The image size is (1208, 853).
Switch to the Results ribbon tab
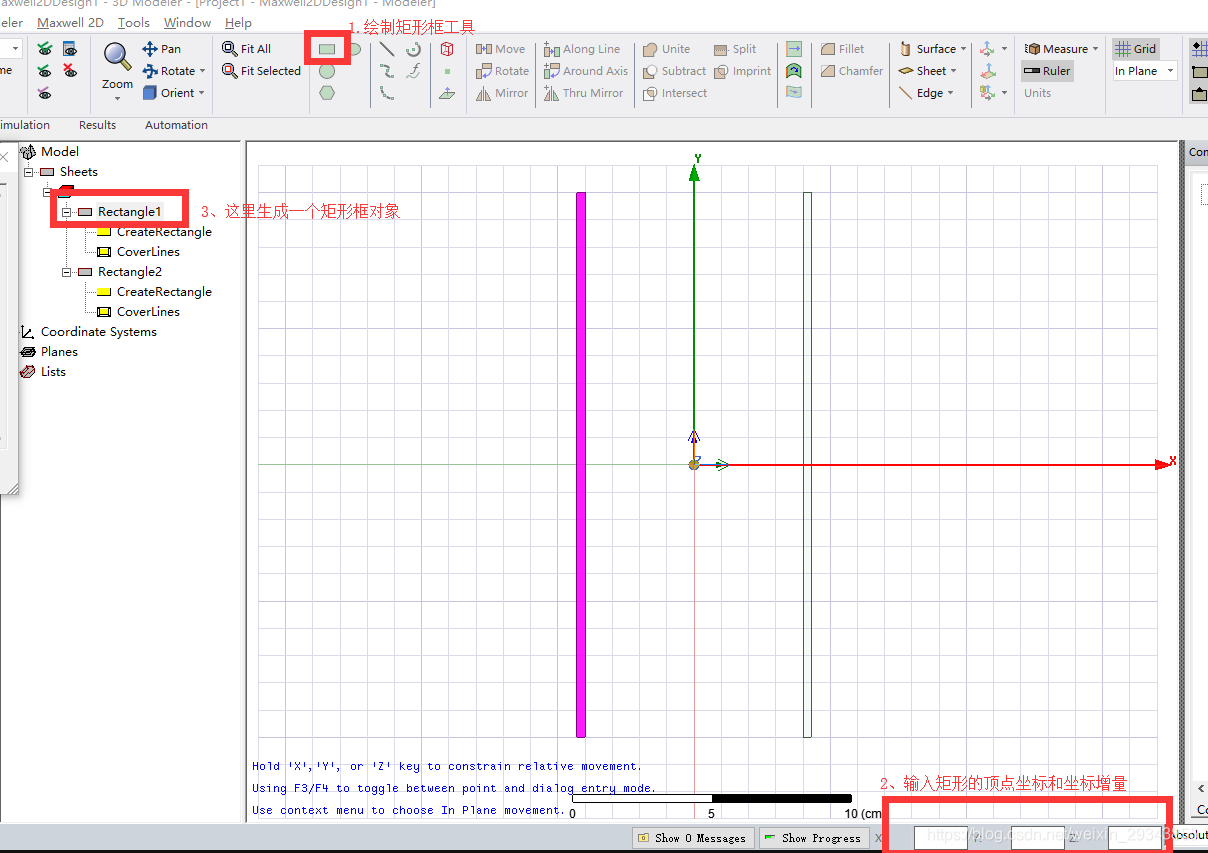coord(97,125)
